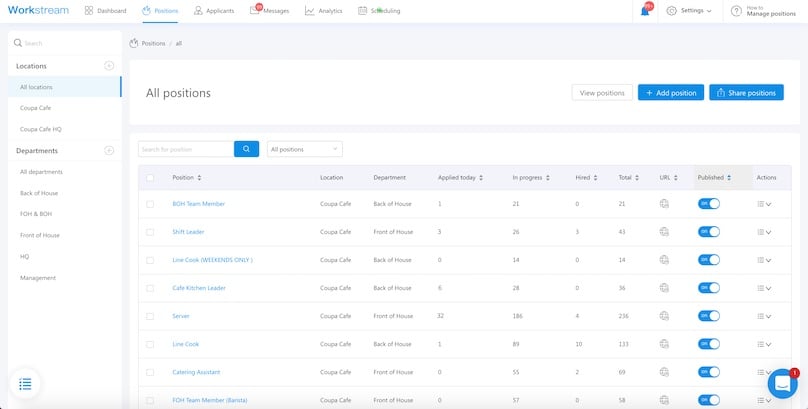The height and width of the screenshot is (409, 808).
Task: Open the Catering Assistant position link
Action: [x=195, y=372]
